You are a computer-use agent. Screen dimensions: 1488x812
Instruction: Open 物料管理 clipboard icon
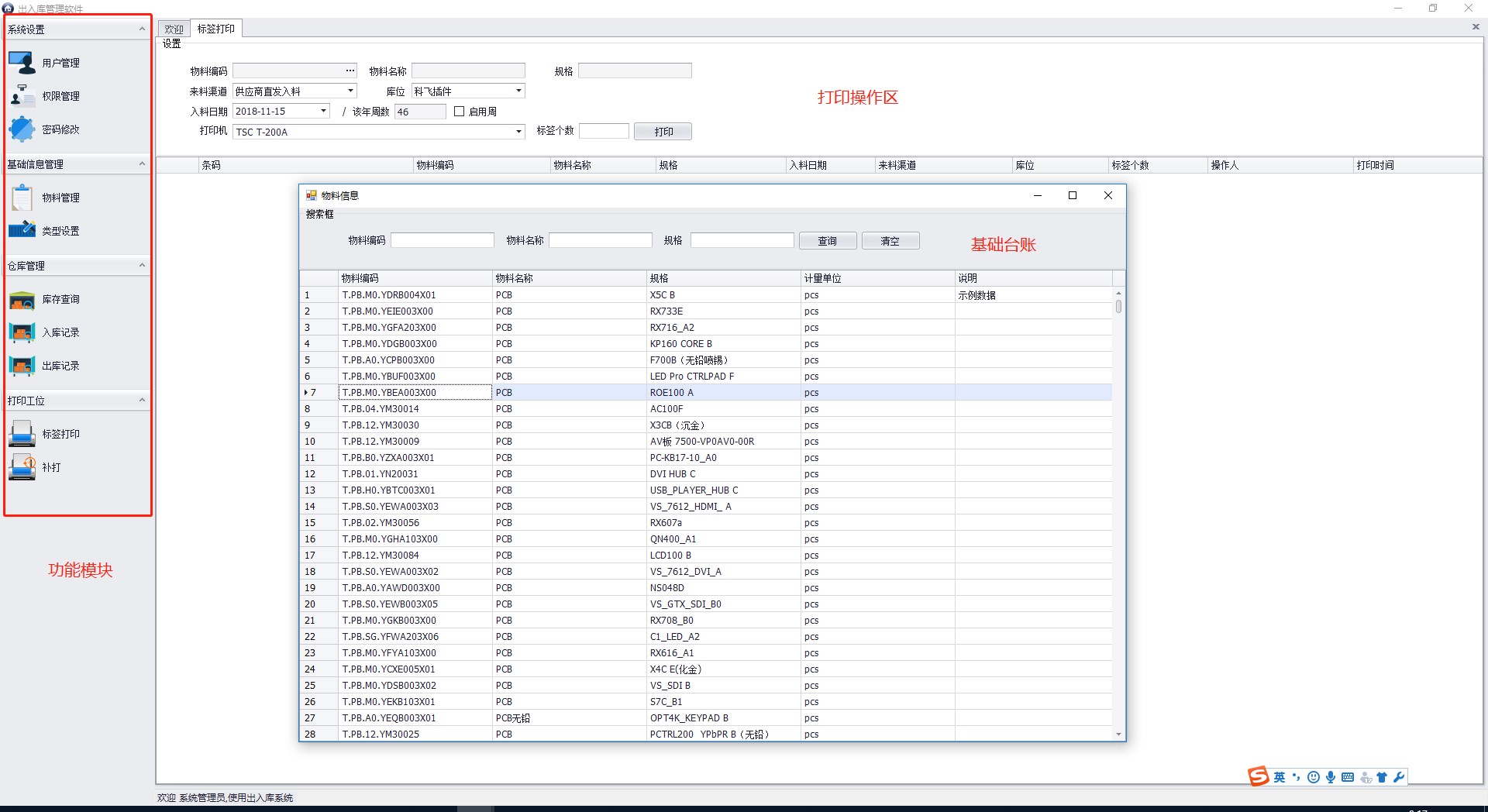[x=22, y=198]
